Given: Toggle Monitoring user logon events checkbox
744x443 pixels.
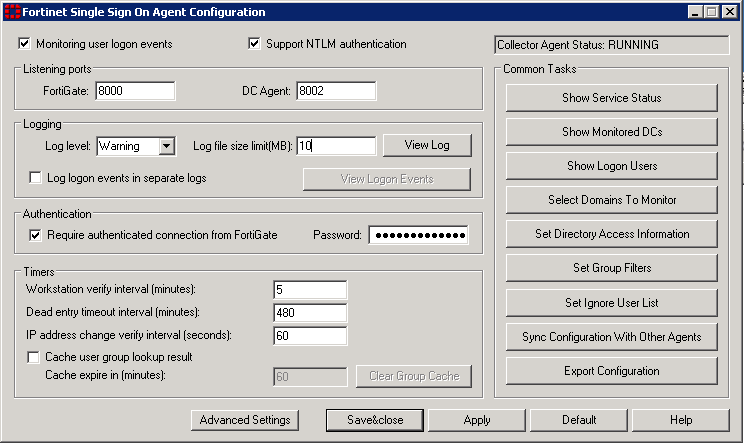Looking at the screenshot, I should coord(24,44).
